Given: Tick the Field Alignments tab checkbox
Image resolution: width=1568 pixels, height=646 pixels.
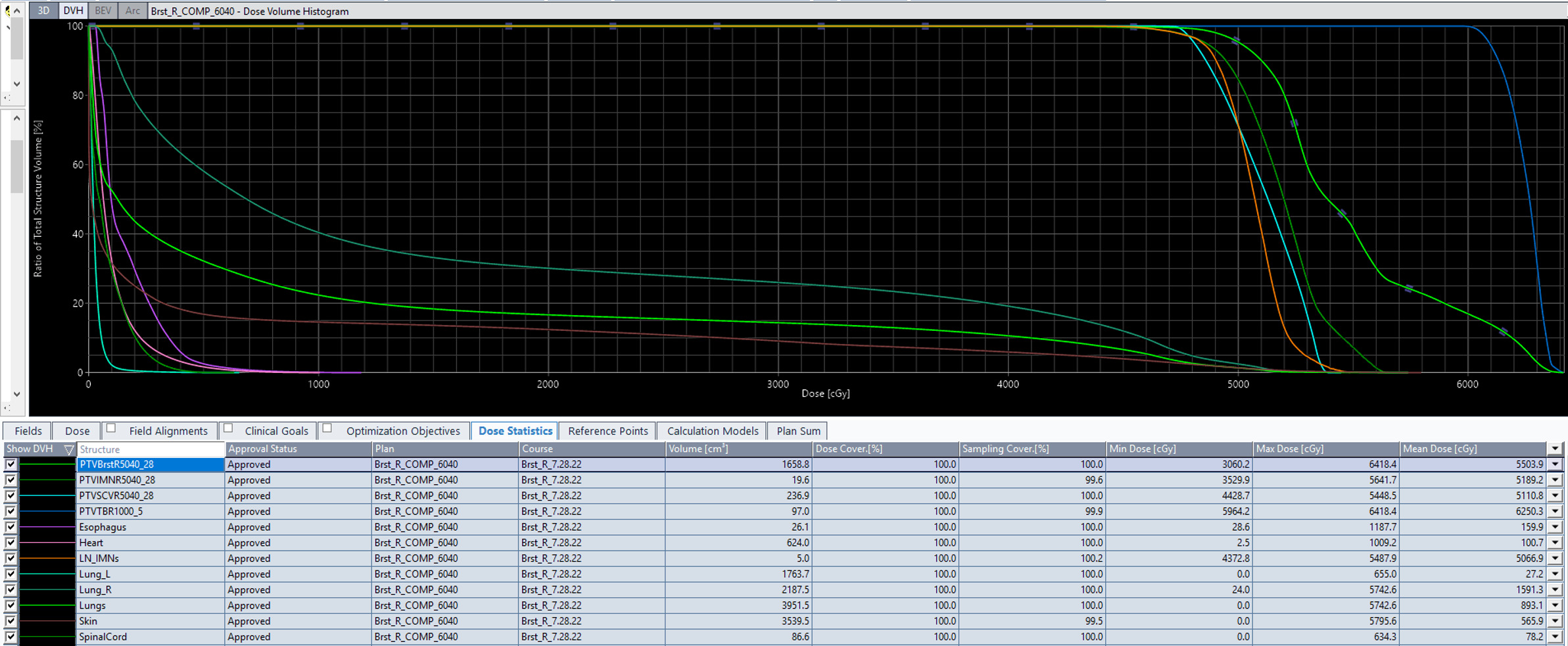Looking at the screenshot, I should click(x=111, y=428).
